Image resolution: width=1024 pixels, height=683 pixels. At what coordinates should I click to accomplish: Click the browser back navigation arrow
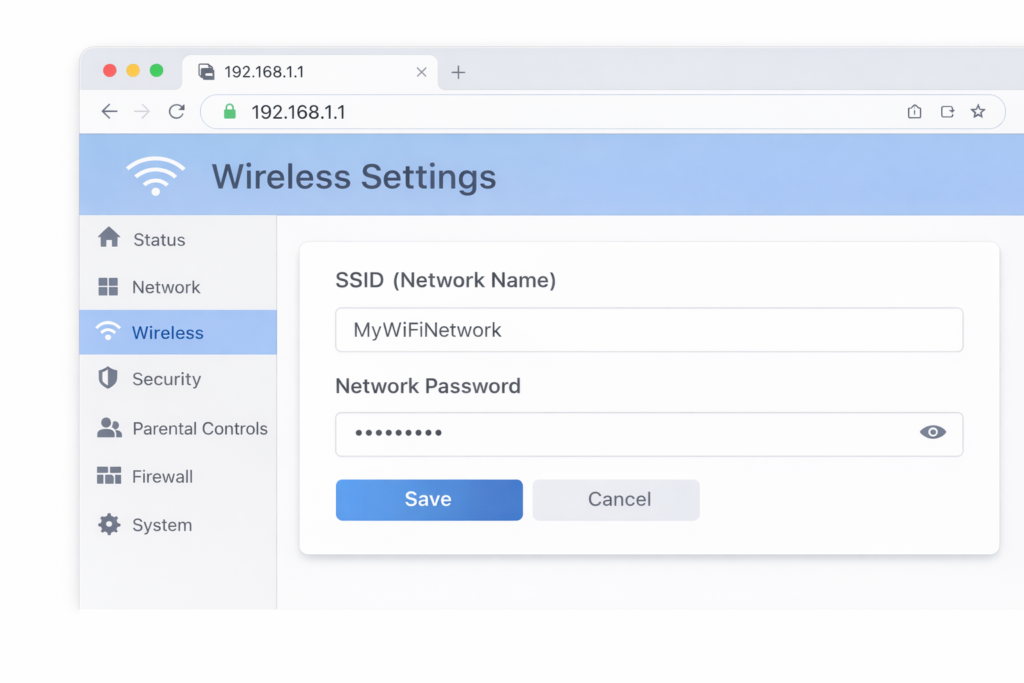pyautogui.click(x=110, y=111)
